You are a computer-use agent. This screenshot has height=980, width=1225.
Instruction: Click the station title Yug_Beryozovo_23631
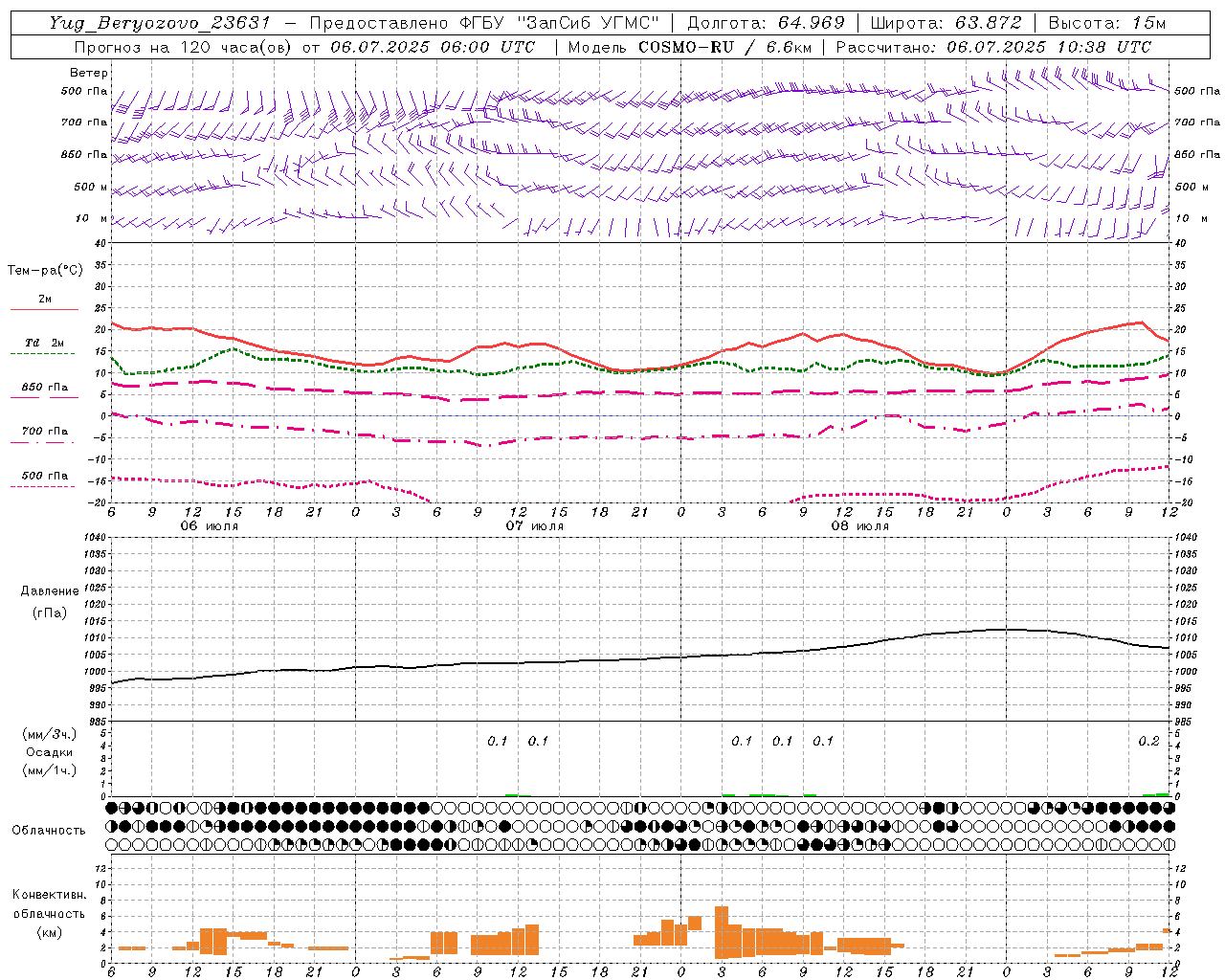point(160,23)
